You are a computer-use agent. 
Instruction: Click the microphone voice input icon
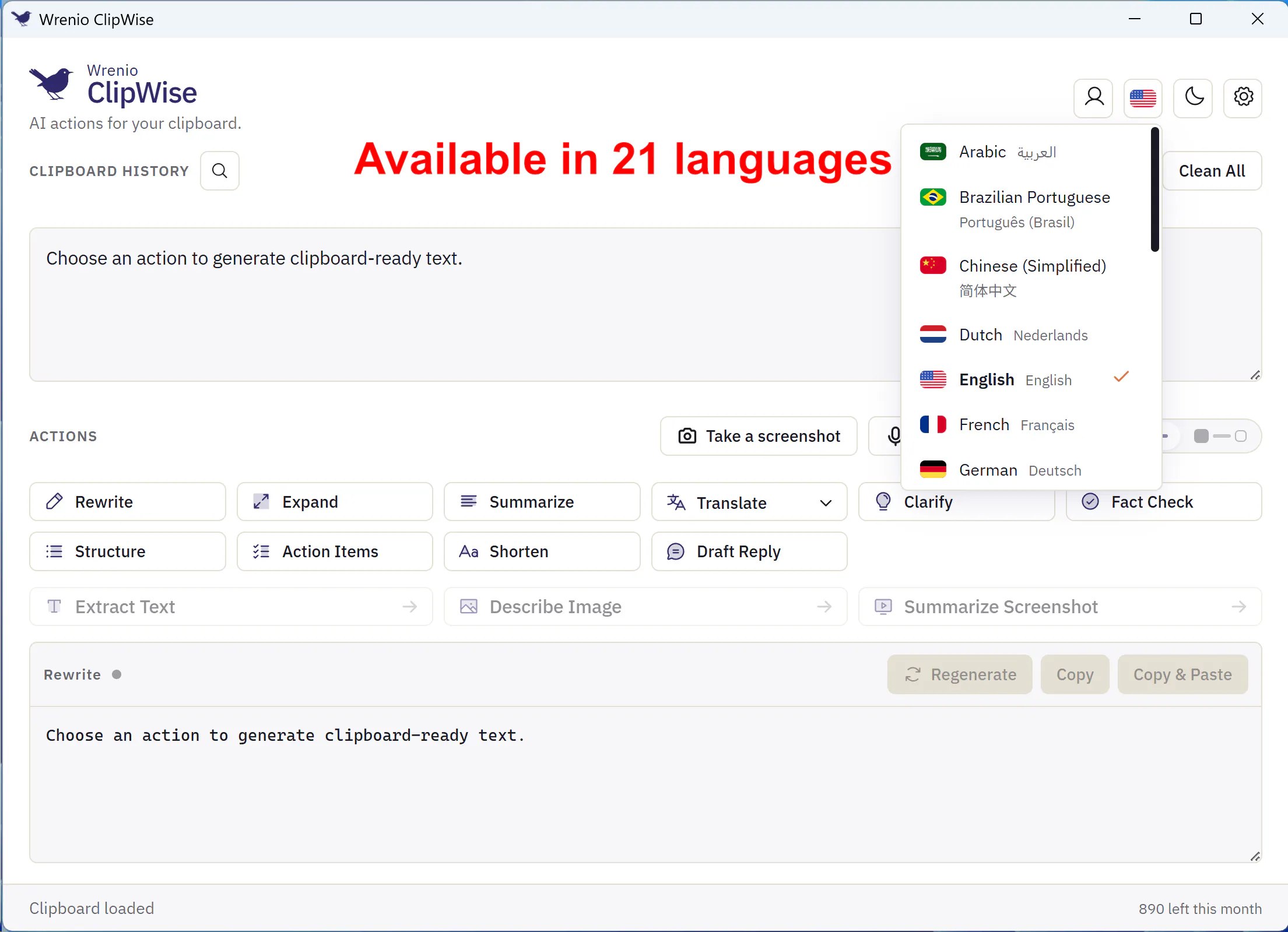tap(894, 436)
